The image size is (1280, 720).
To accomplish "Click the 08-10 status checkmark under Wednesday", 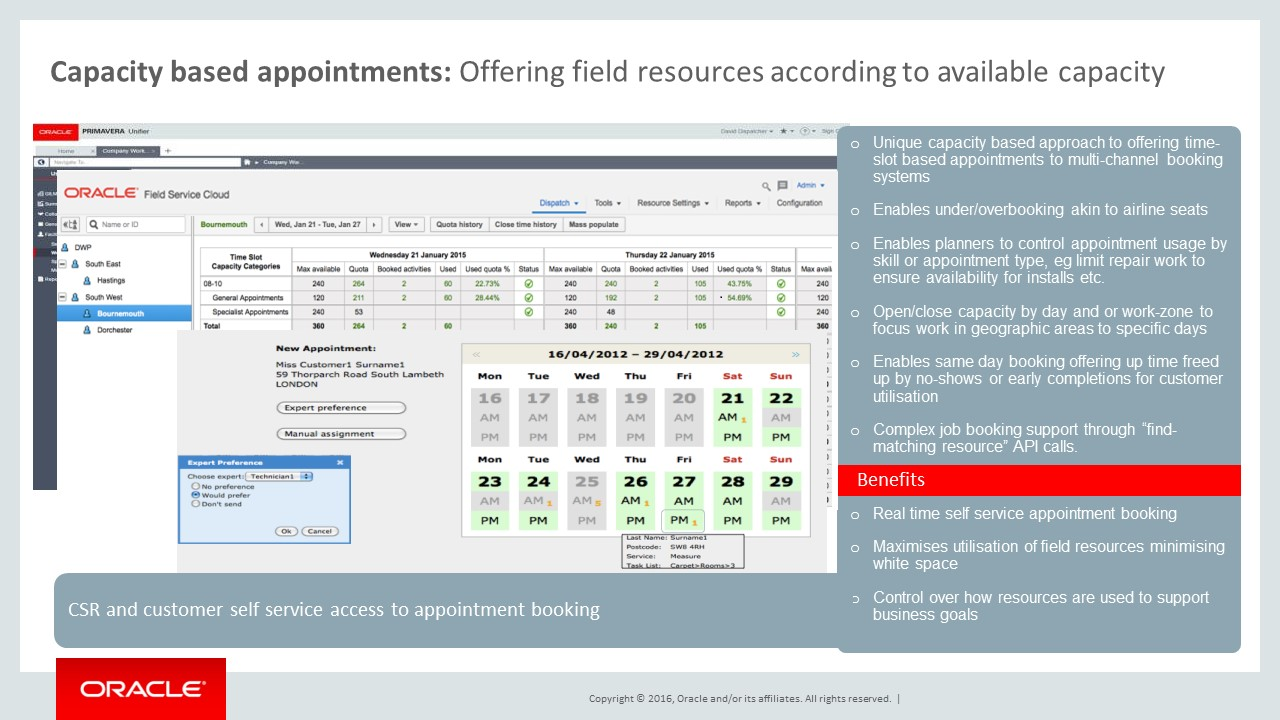I will (x=529, y=283).
